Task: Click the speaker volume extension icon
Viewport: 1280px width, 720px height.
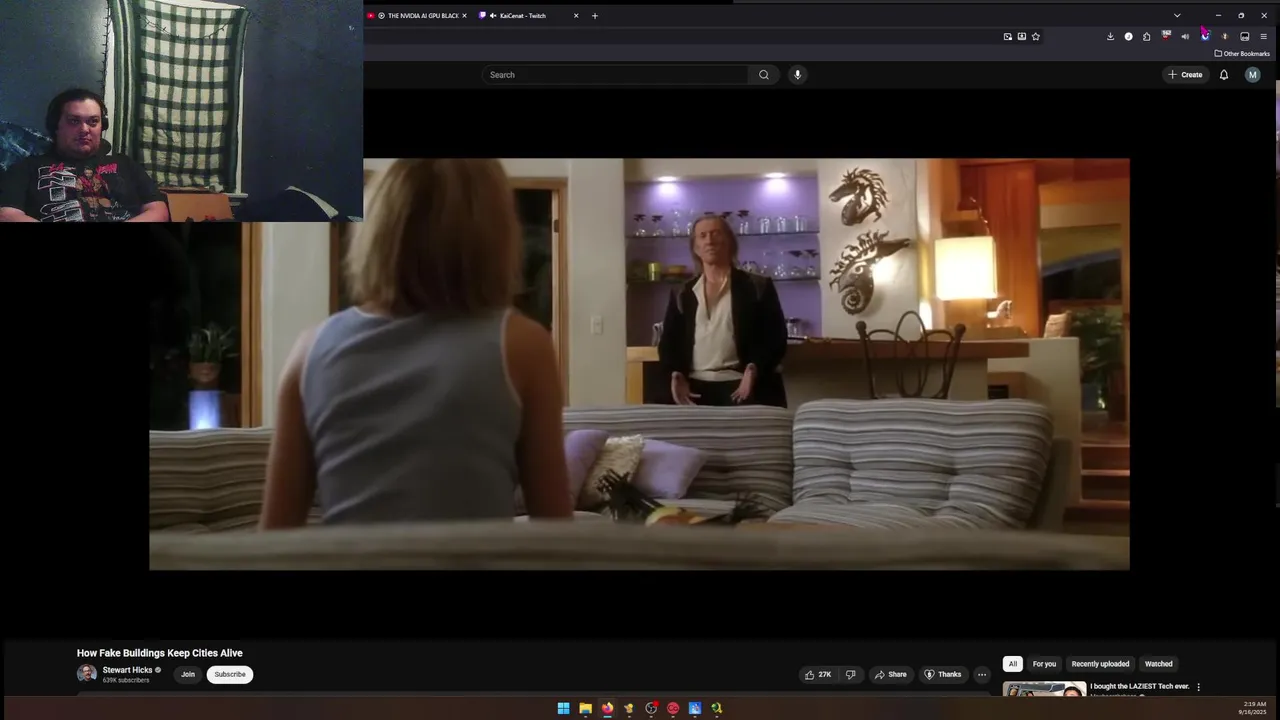Action: pyautogui.click(x=1185, y=37)
